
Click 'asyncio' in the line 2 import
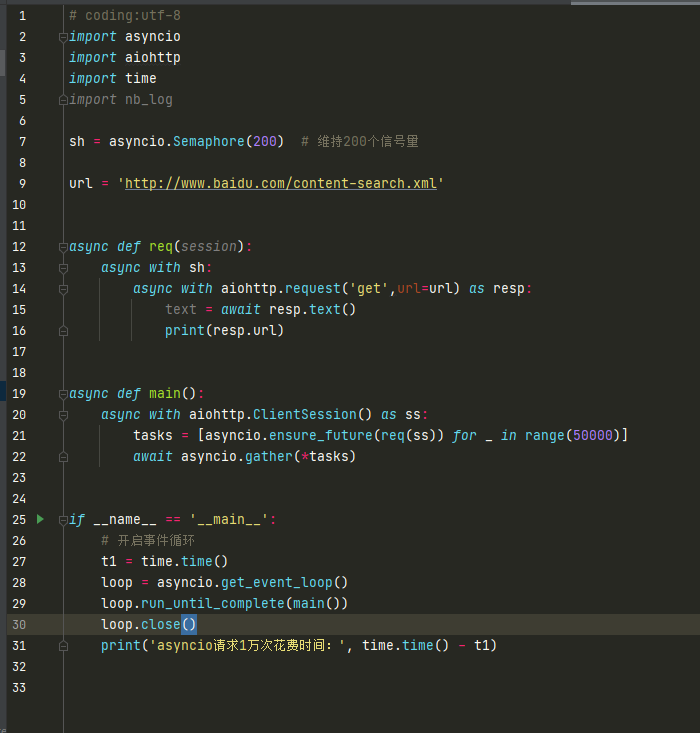pos(152,36)
